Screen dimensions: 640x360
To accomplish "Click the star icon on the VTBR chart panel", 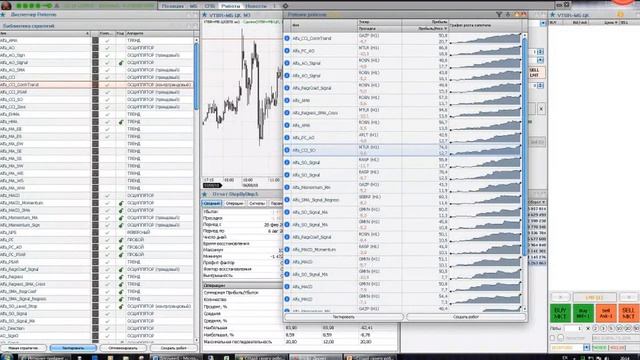I will point(205,15).
